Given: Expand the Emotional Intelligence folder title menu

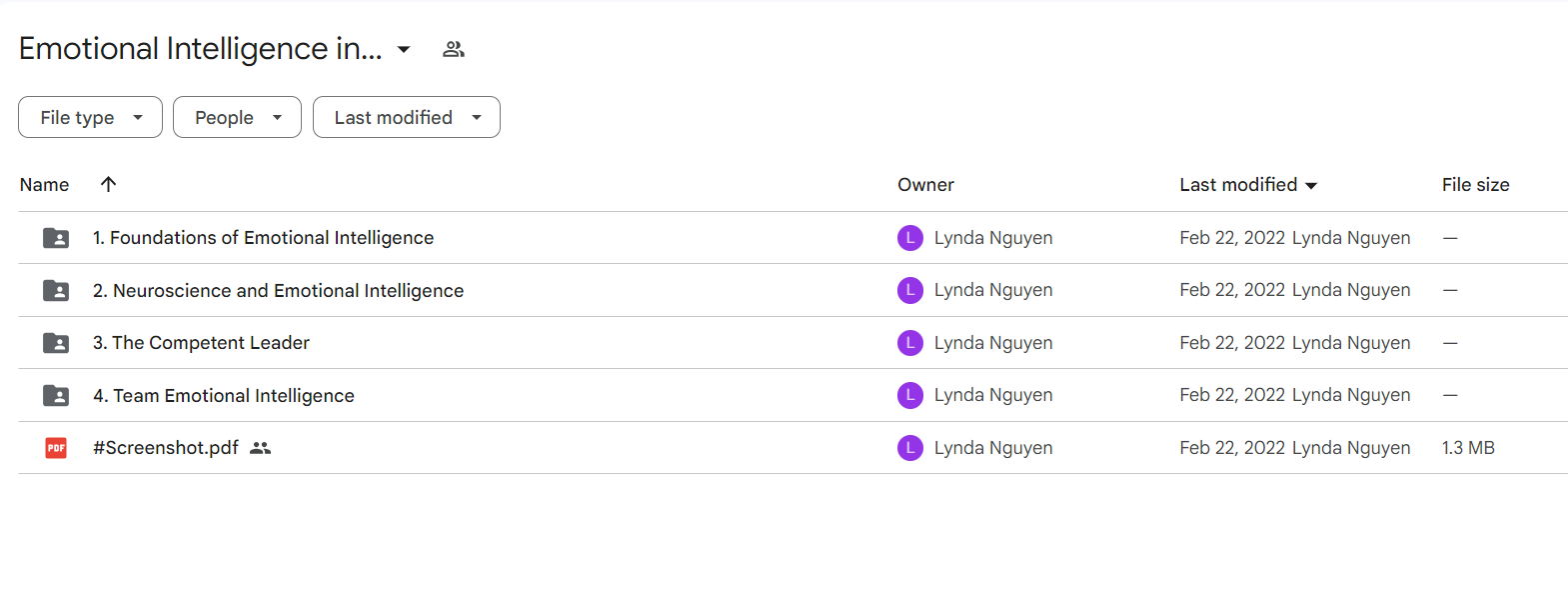Looking at the screenshot, I should [404, 49].
